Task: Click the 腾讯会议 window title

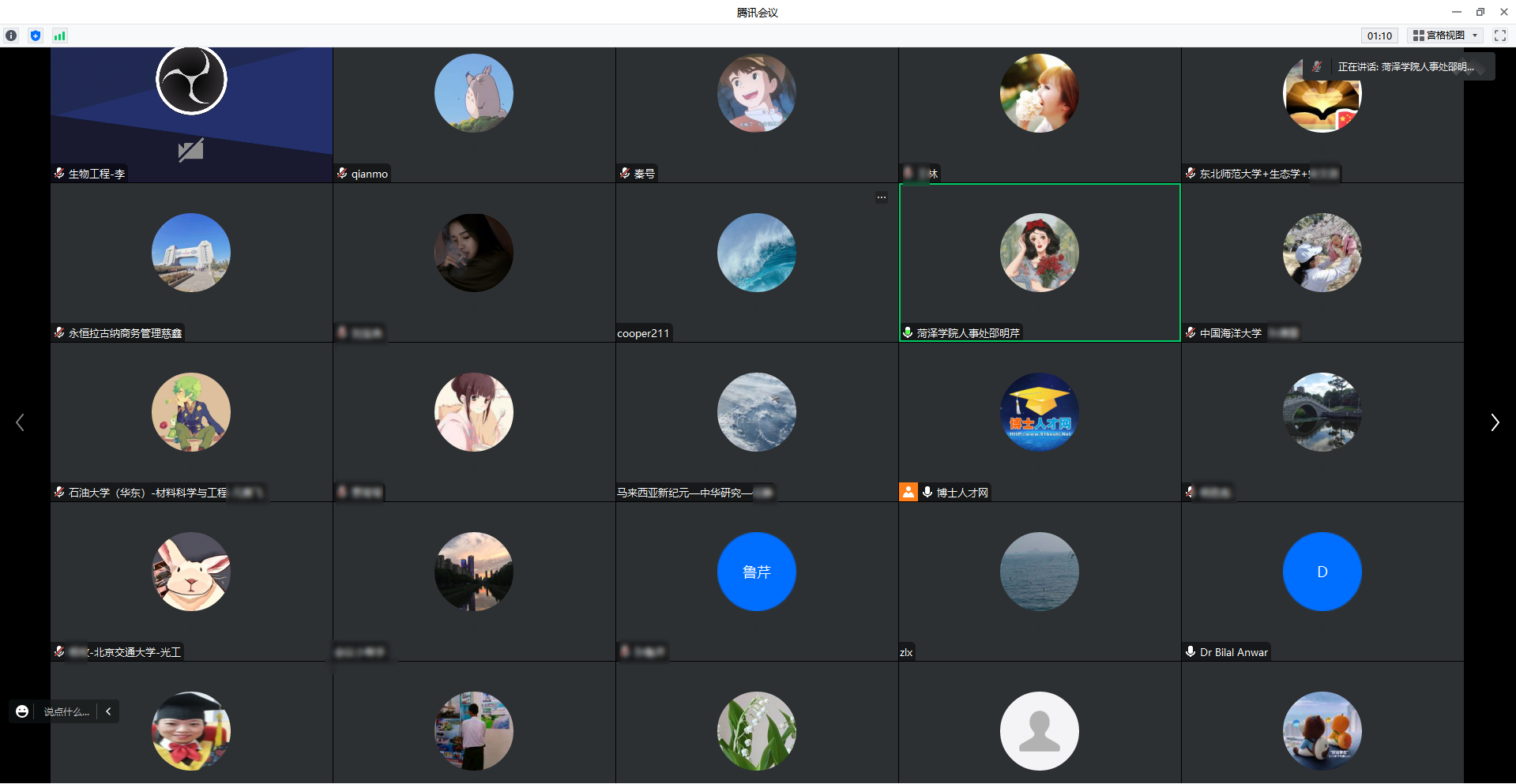Action: [758, 12]
